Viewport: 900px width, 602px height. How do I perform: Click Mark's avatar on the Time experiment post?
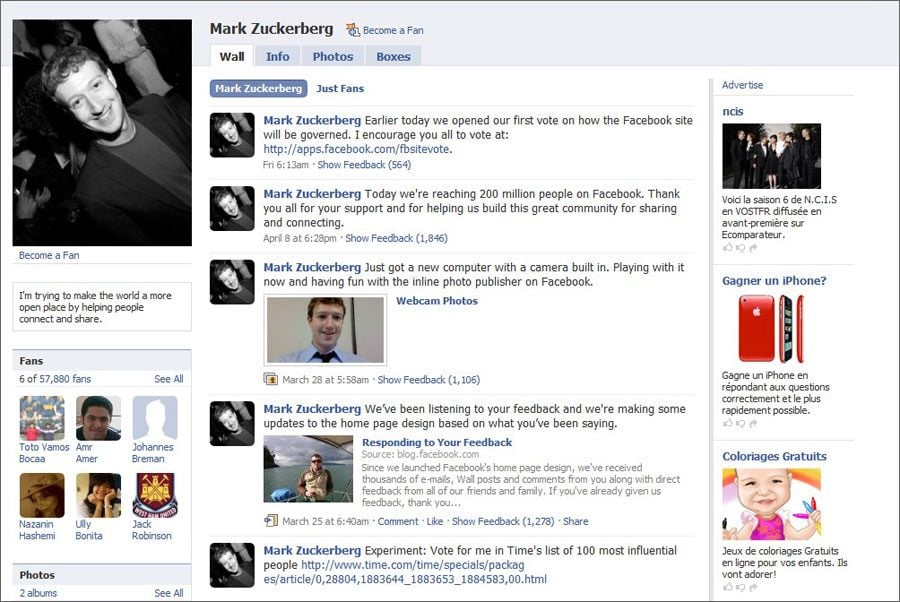point(232,565)
